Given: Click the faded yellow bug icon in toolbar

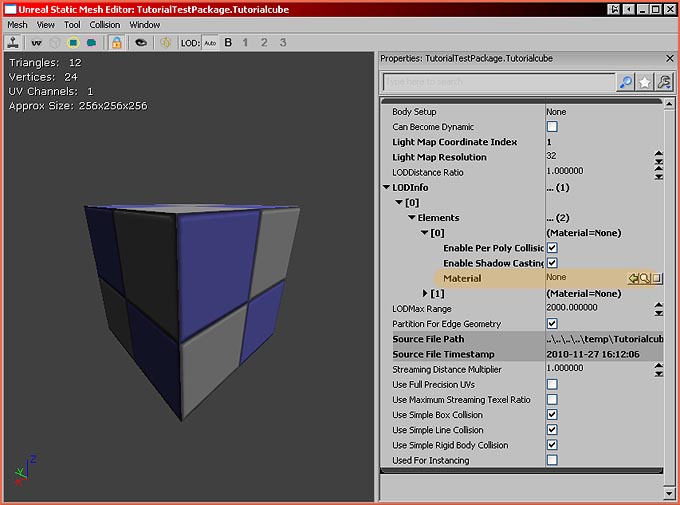Looking at the screenshot, I should (165, 43).
